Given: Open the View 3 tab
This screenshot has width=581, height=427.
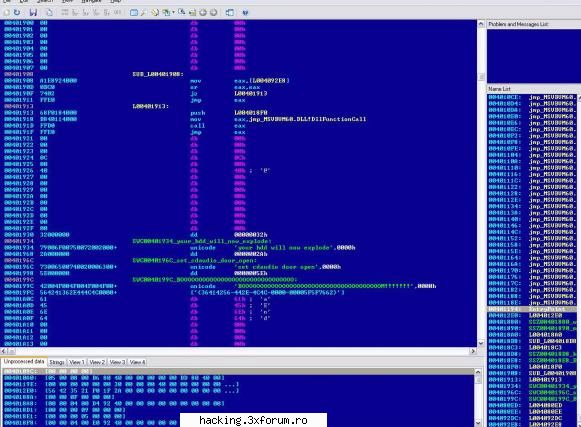Looking at the screenshot, I should click(x=117, y=362).
